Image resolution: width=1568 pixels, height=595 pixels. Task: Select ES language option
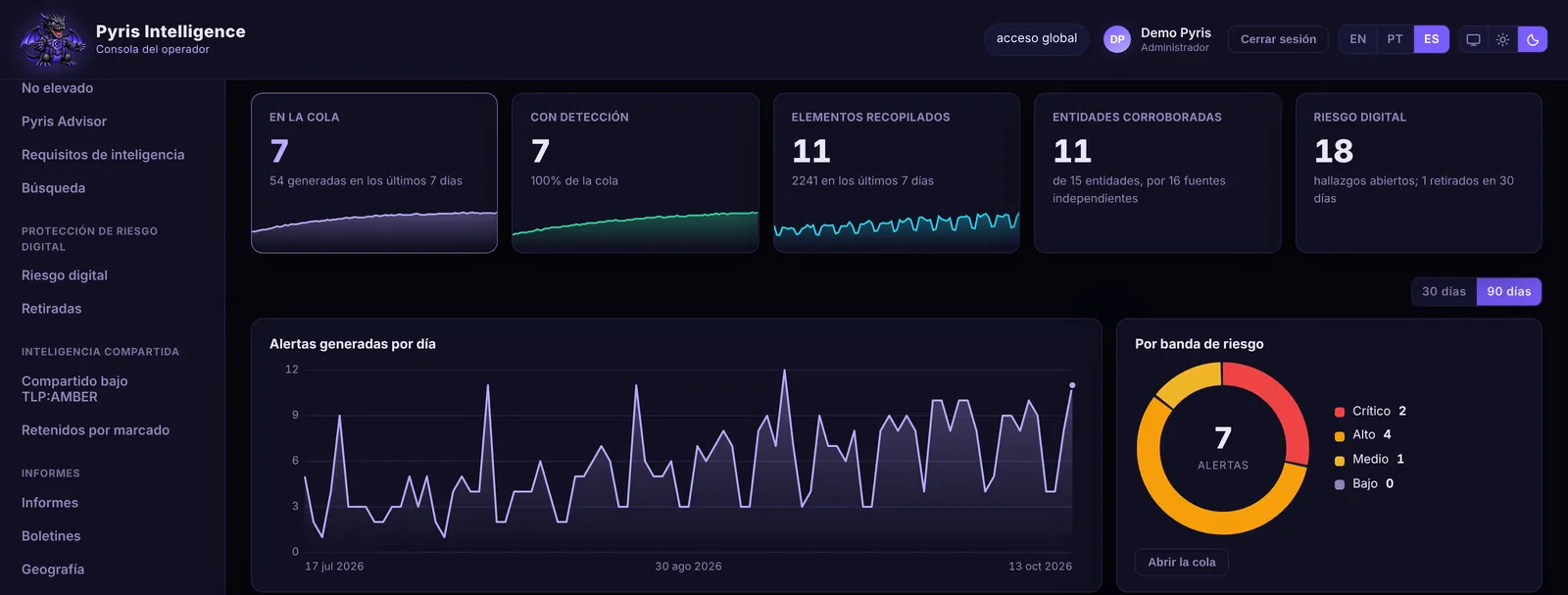1432,39
